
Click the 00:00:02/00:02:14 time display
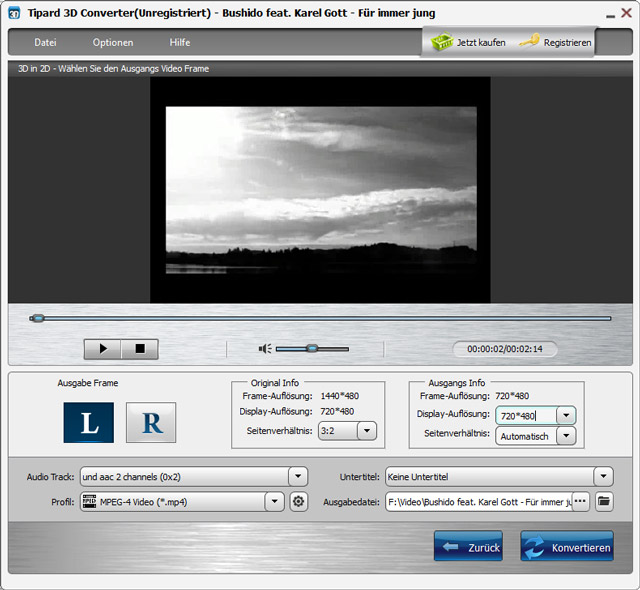[x=505, y=349]
